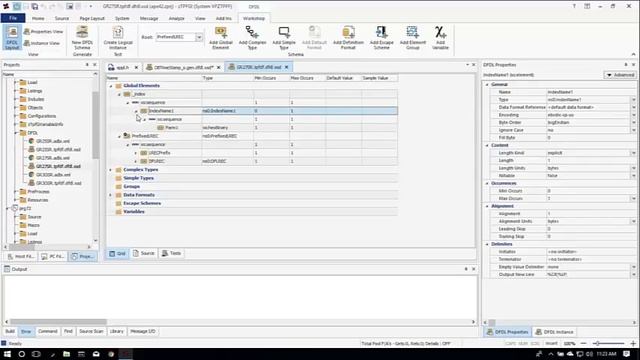Open the Home ribbon tab
Viewport: 640px width, 360px height.
38,18
